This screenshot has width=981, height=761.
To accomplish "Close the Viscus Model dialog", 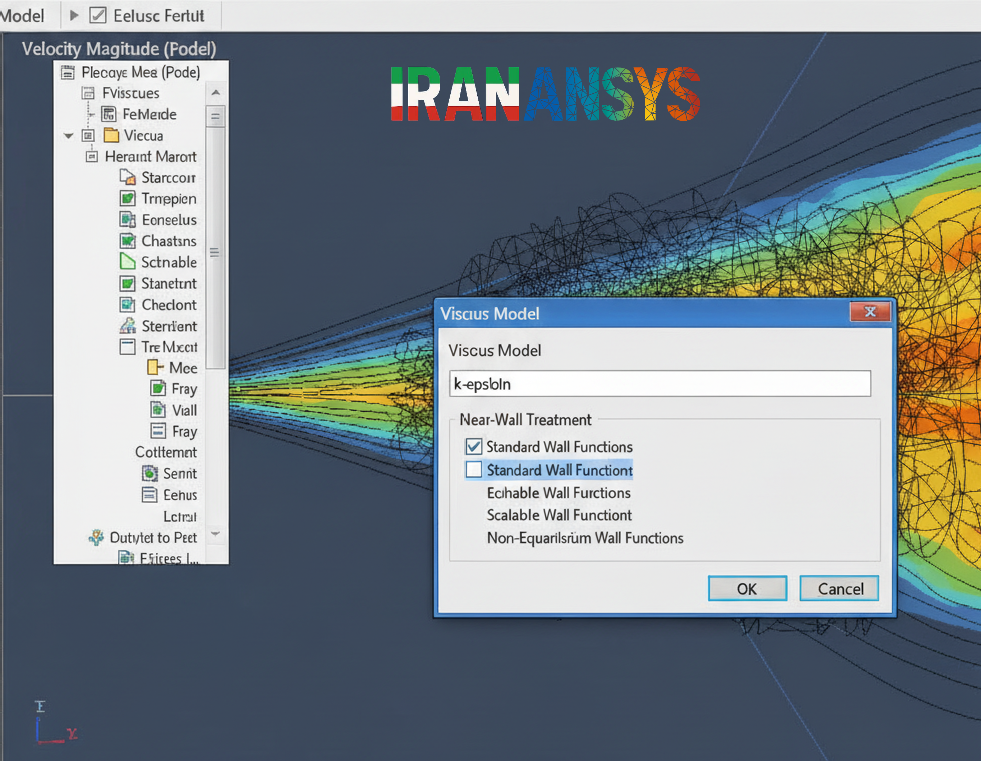I will (870, 312).
